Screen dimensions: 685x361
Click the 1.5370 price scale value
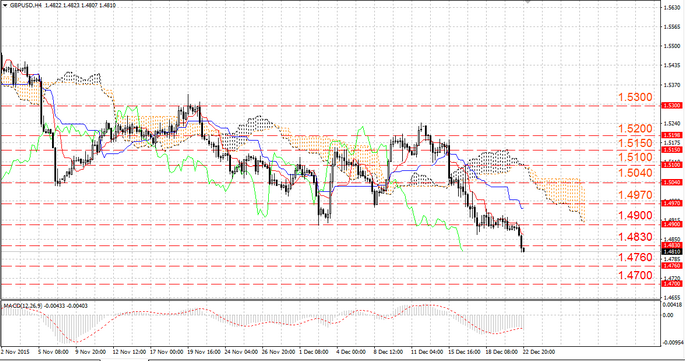tap(672, 85)
